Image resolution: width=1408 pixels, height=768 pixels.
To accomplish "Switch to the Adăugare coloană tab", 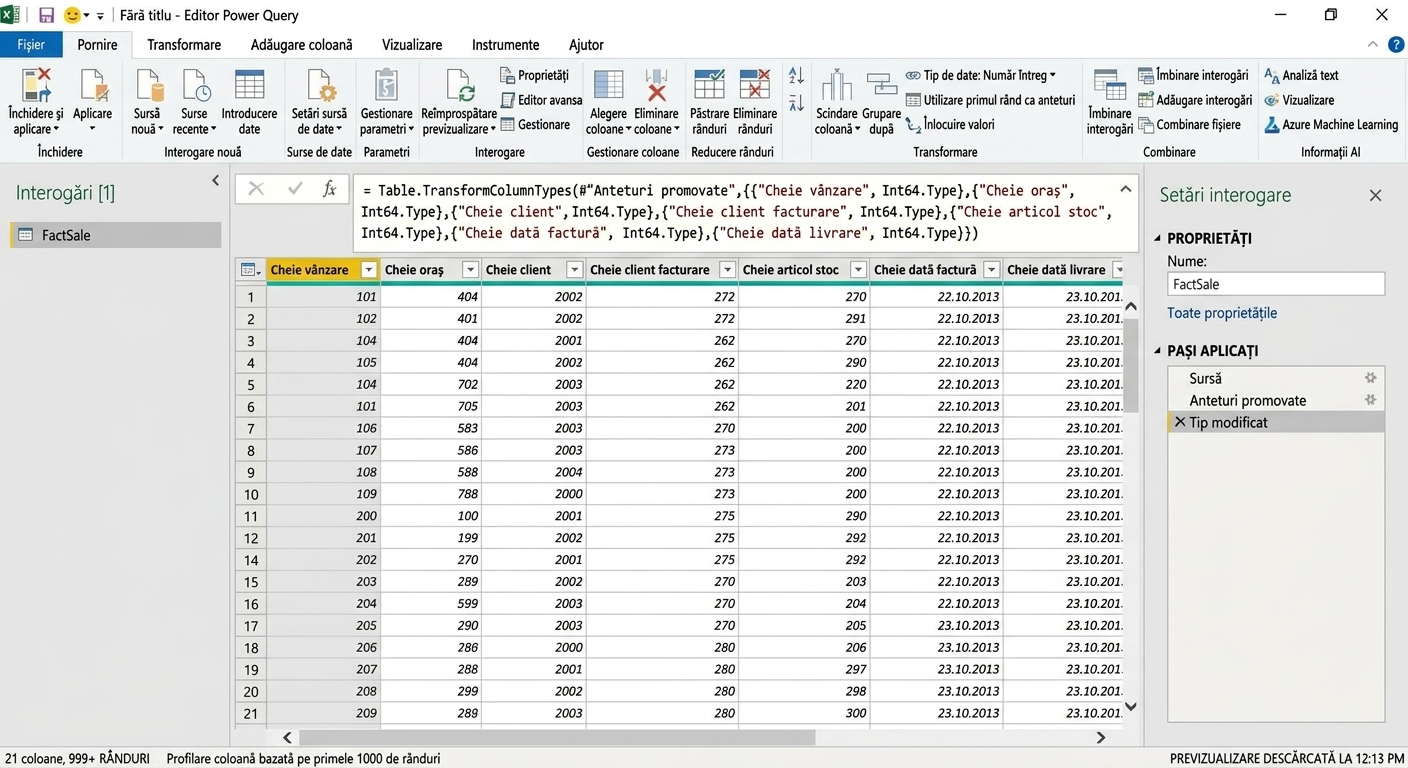I will click(302, 45).
